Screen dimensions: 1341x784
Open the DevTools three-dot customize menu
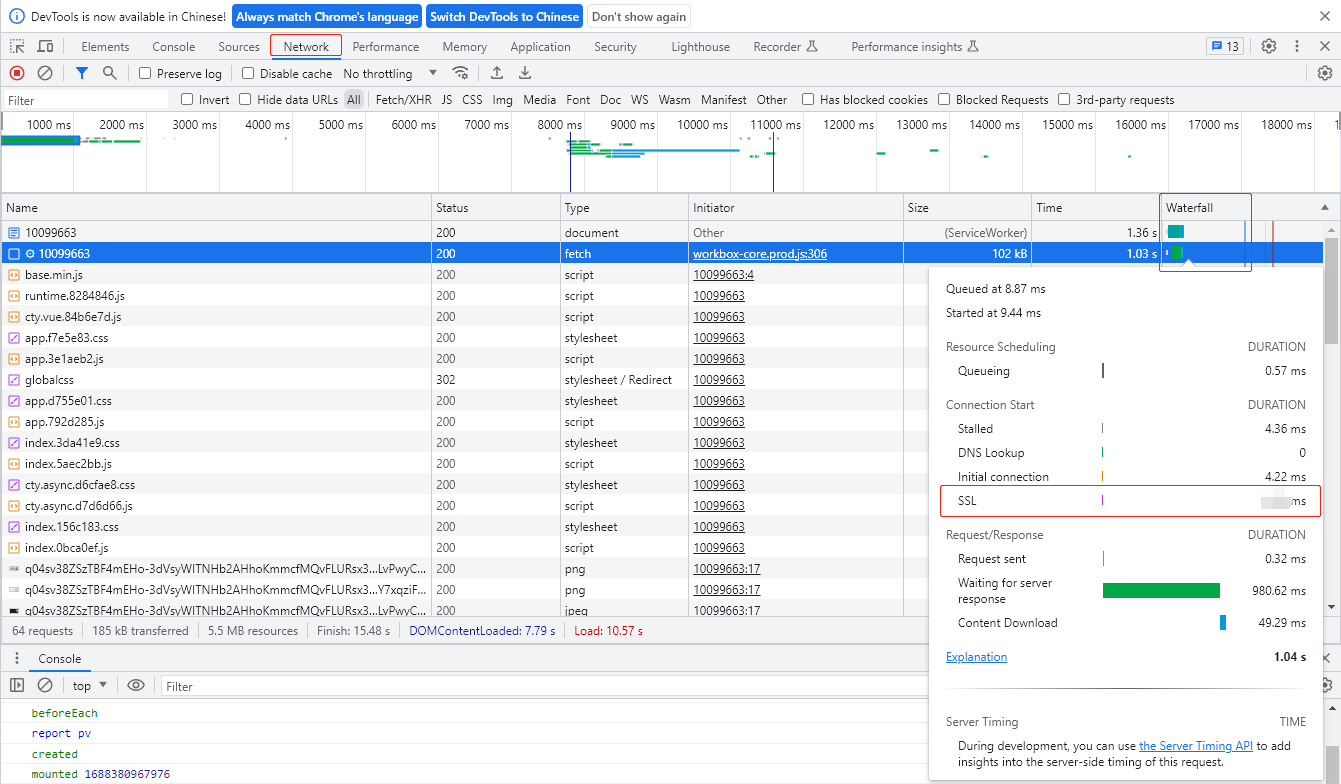coord(1297,46)
